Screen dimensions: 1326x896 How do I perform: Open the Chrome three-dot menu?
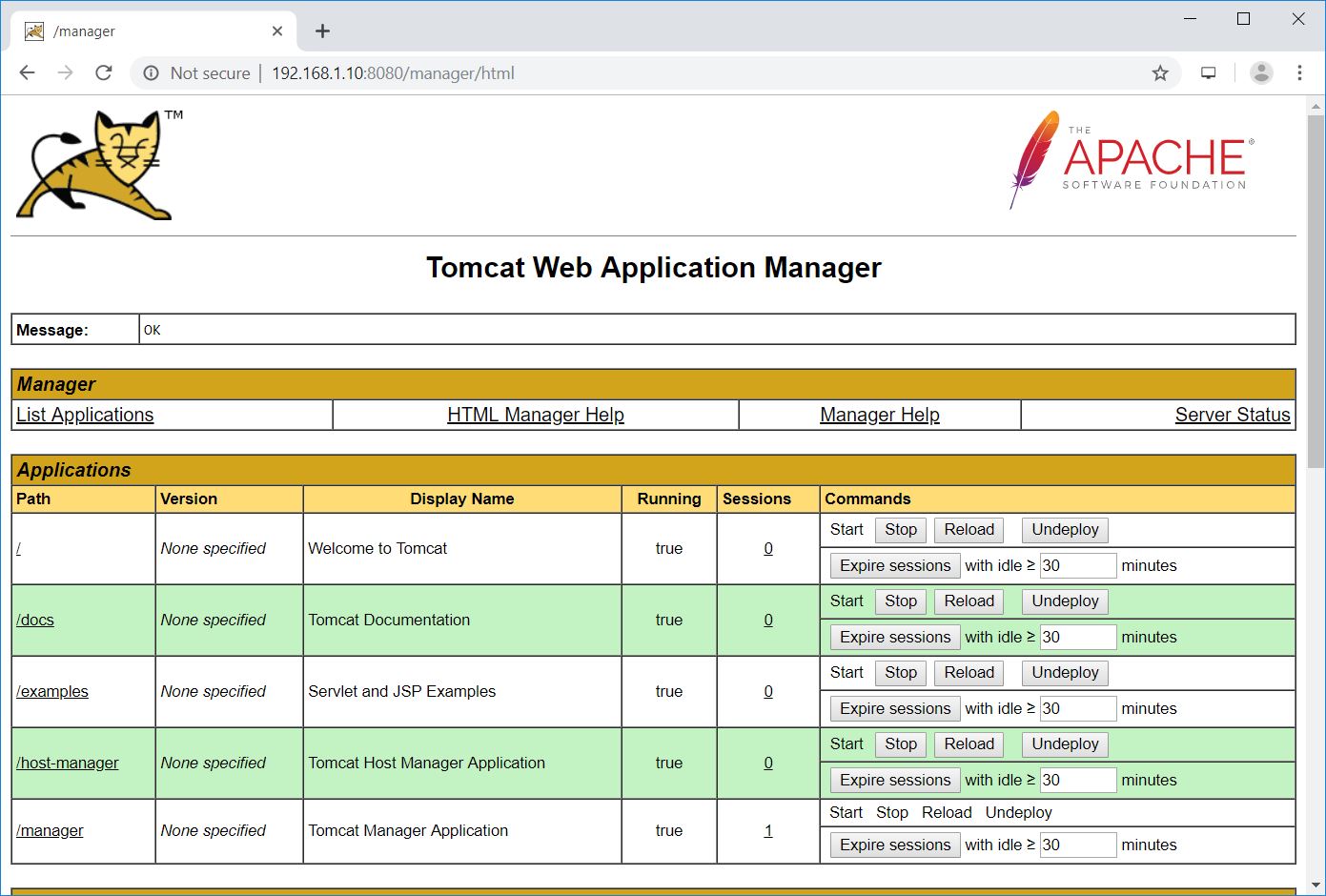pyautogui.click(x=1299, y=73)
